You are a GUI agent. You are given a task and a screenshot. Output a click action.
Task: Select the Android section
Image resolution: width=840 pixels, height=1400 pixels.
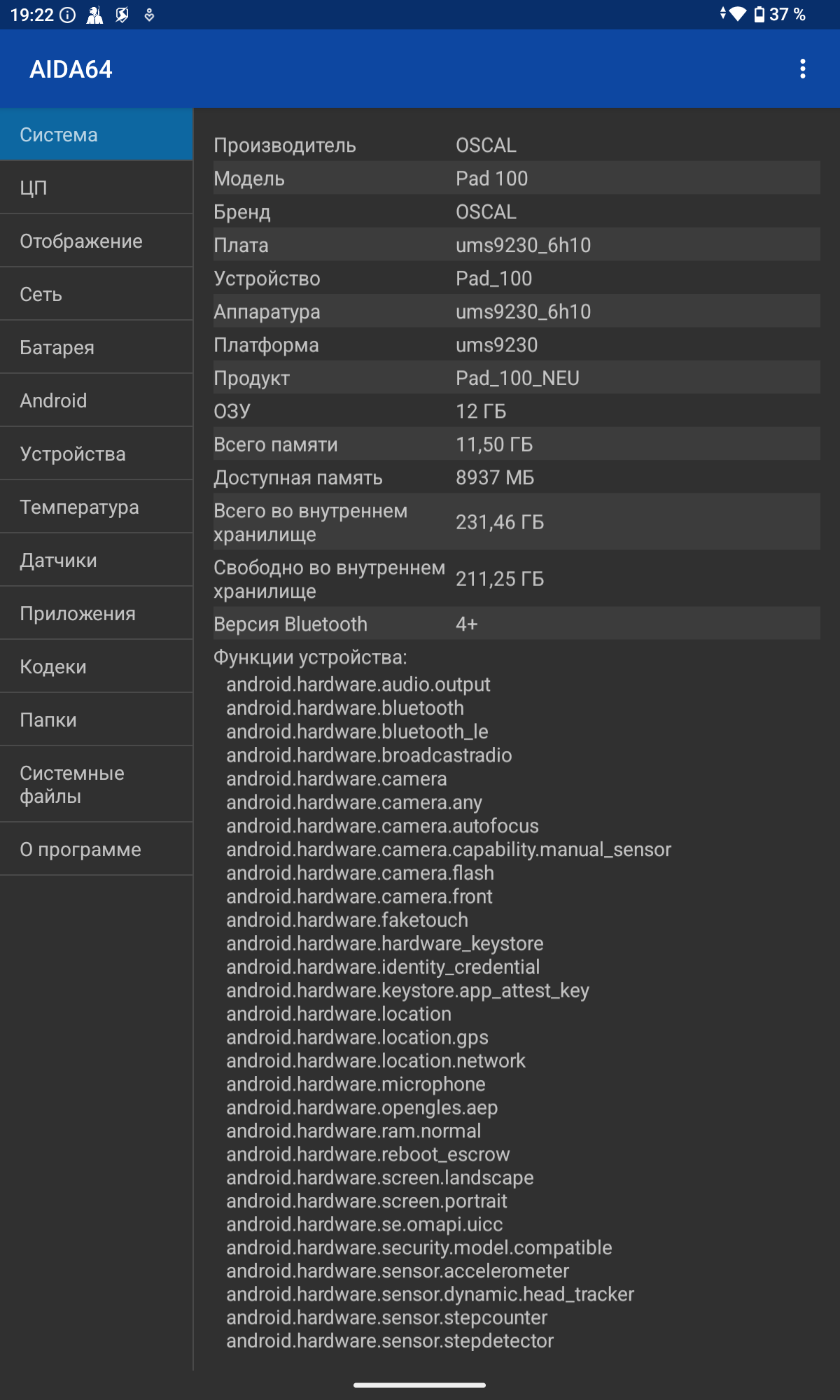97,400
